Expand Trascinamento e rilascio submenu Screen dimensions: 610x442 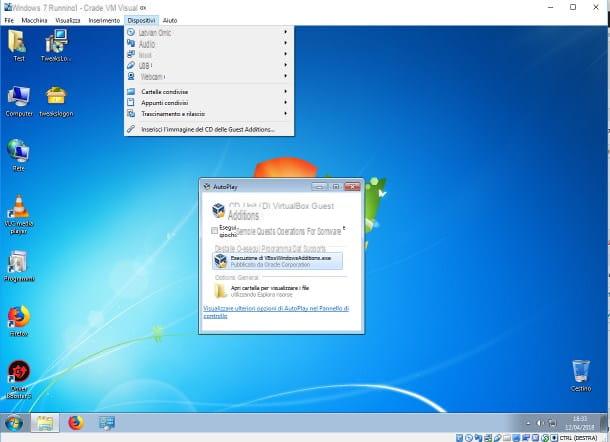[209, 114]
